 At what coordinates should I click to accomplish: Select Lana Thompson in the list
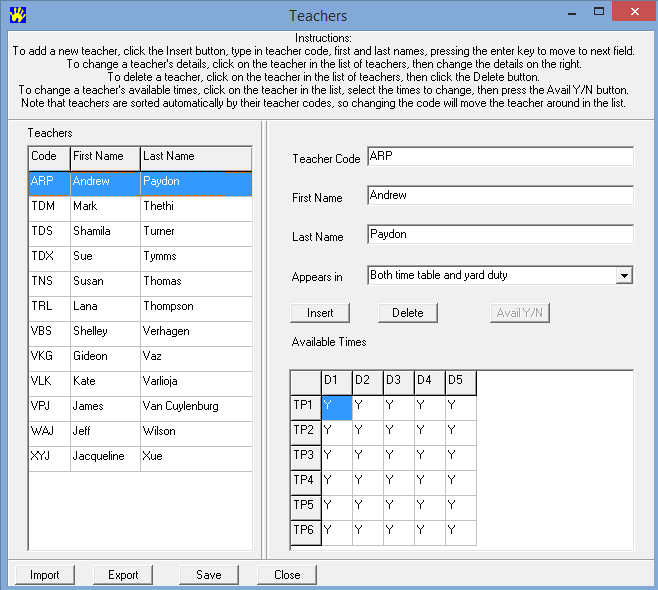(x=140, y=308)
